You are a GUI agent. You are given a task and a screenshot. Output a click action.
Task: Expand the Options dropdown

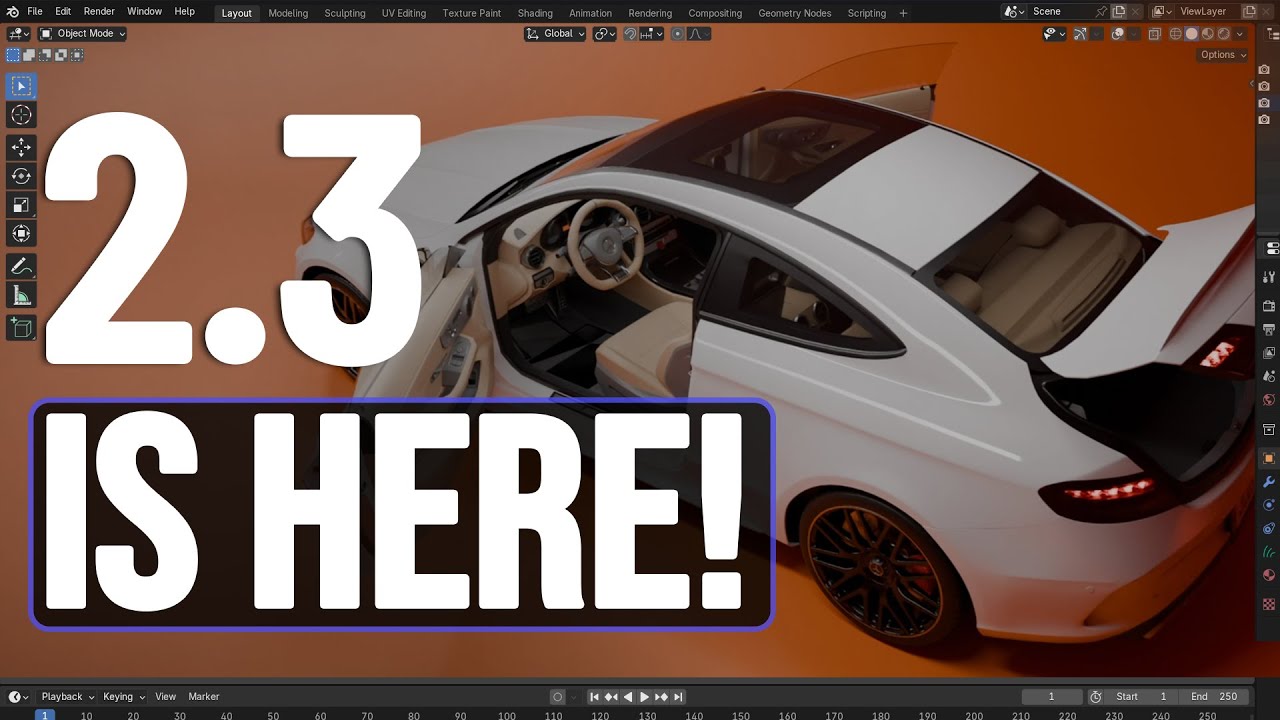1223,55
